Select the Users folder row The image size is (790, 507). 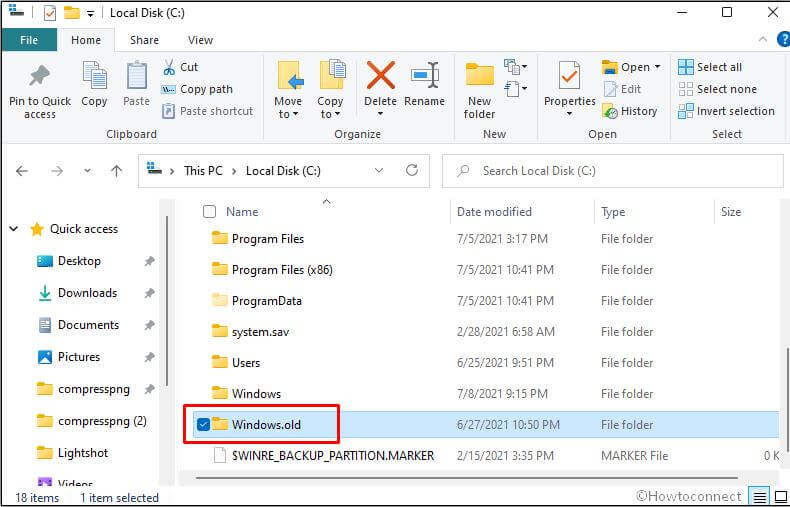coord(486,363)
